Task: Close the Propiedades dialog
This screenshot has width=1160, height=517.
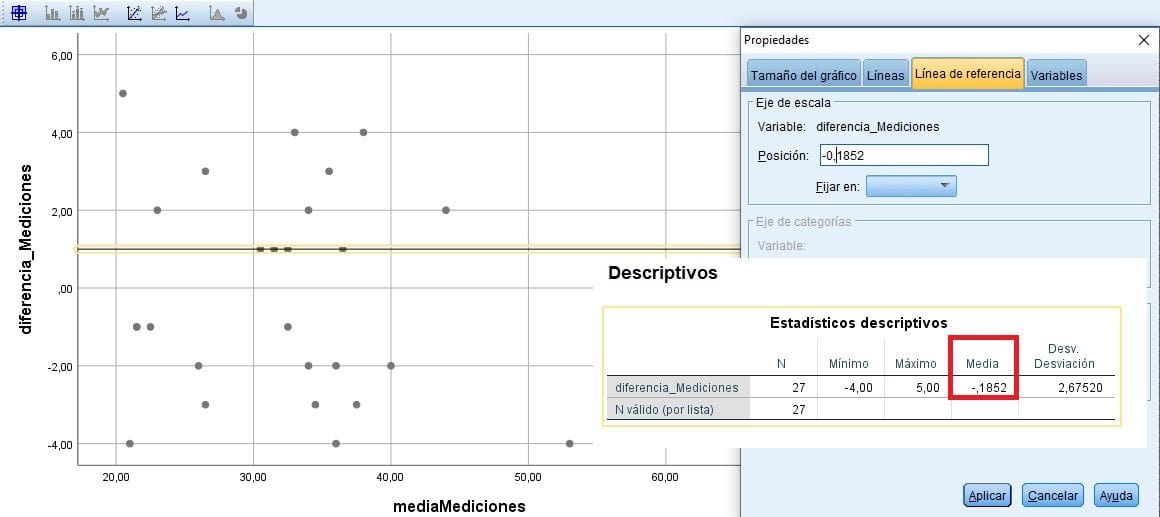Action: pos(1144,40)
